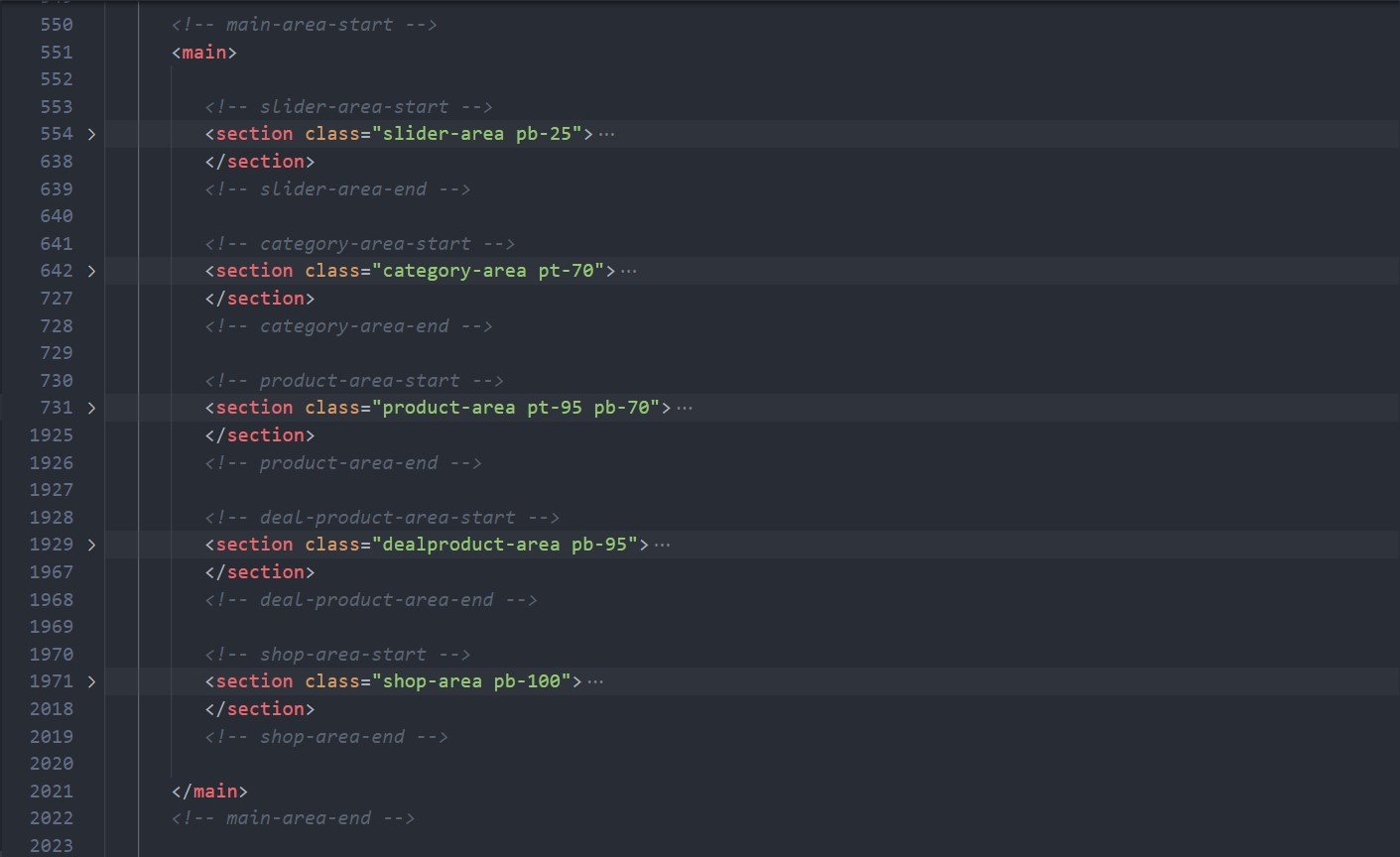The width and height of the screenshot is (1400, 857).
Task: Click folded-code ellipsis after product-area tag
Action: point(684,408)
